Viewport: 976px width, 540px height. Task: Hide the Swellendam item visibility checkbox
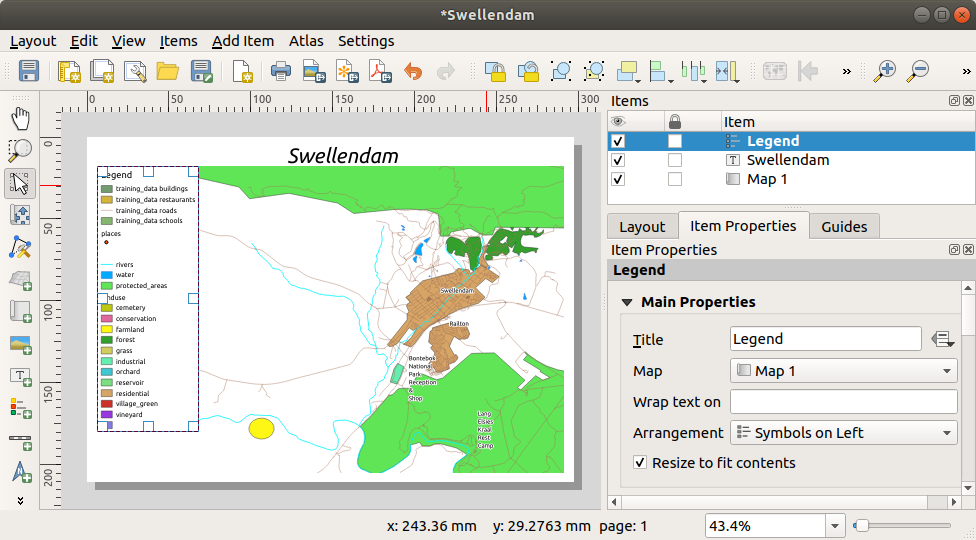(x=618, y=160)
